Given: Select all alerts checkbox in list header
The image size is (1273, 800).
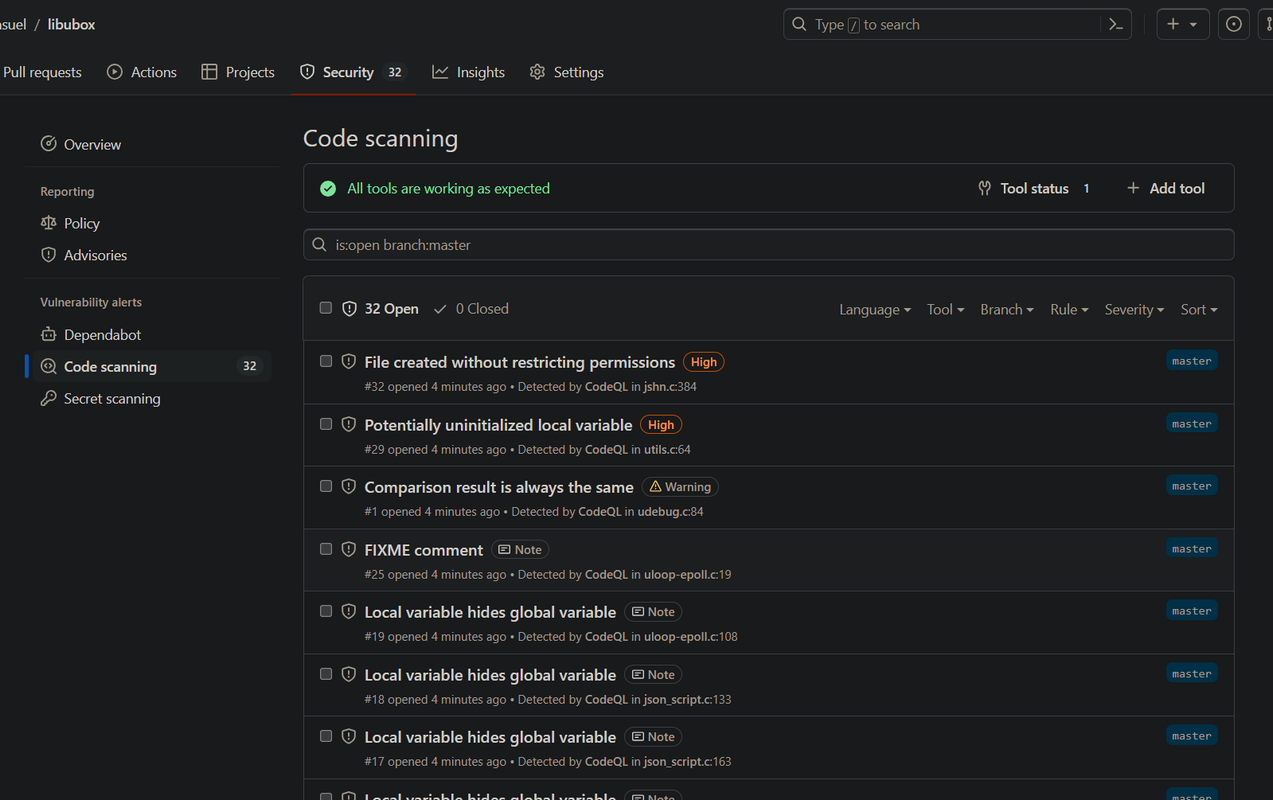Looking at the screenshot, I should tap(326, 308).
